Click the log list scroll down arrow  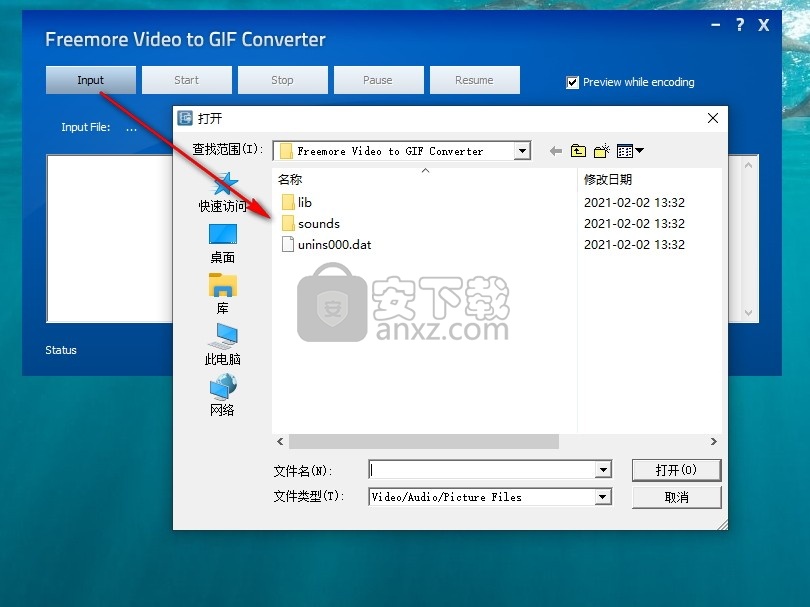pos(749,313)
